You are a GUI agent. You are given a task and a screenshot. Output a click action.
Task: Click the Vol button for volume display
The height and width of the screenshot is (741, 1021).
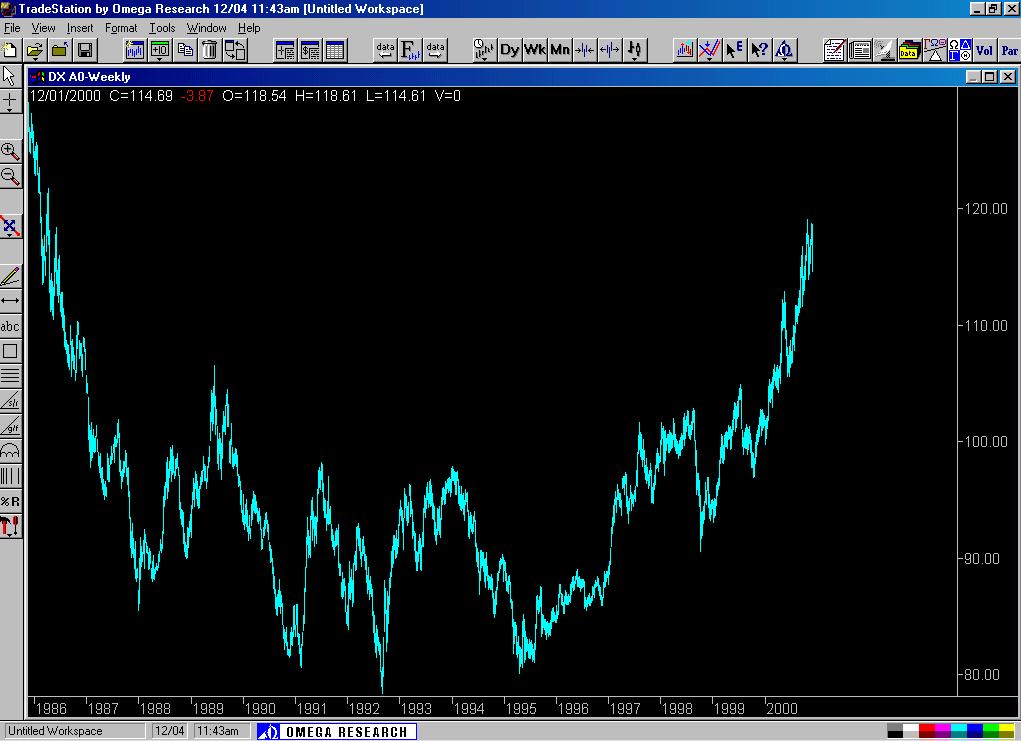pos(985,49)
